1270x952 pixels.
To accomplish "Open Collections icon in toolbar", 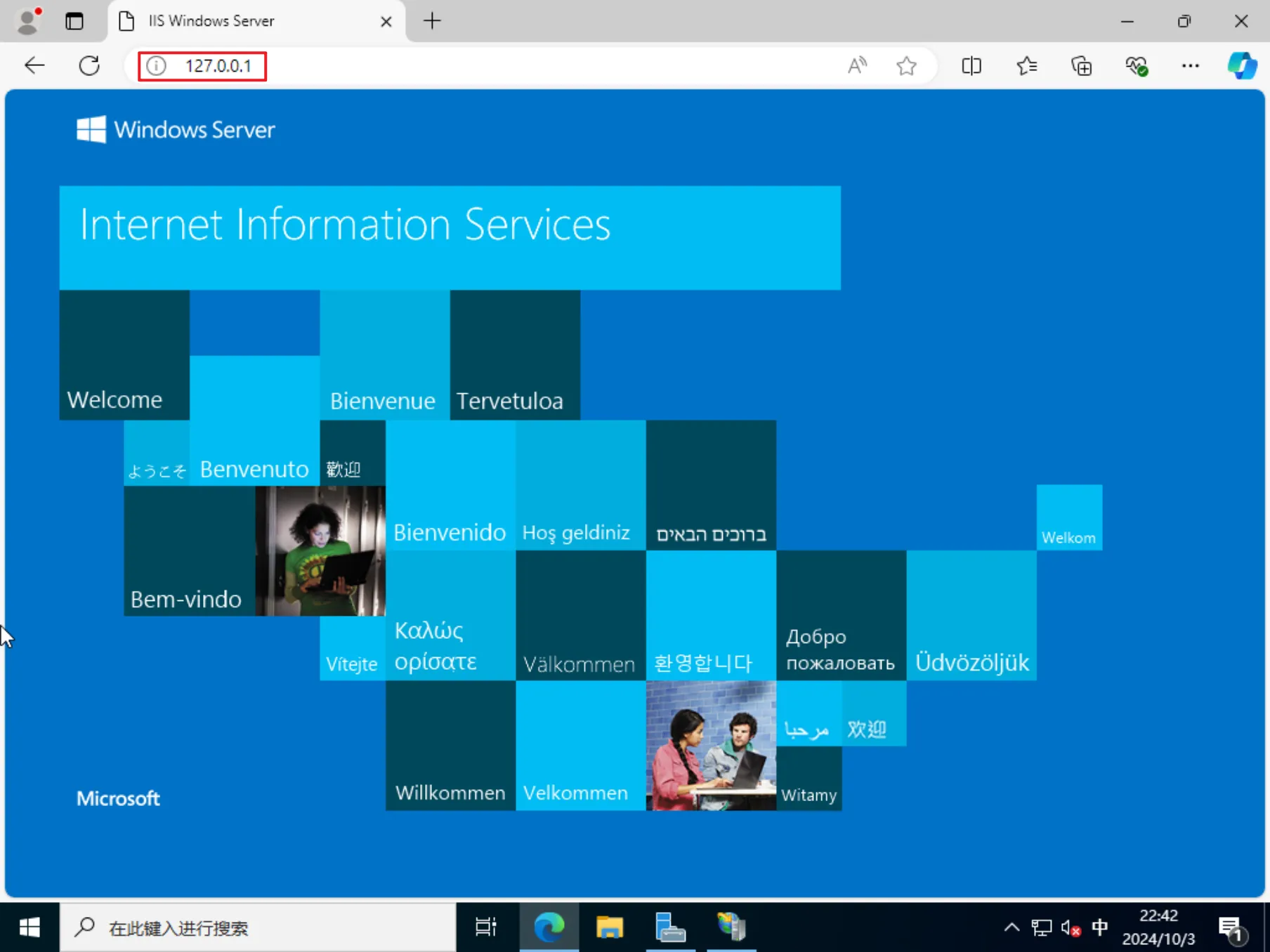I will point(1081,66).
